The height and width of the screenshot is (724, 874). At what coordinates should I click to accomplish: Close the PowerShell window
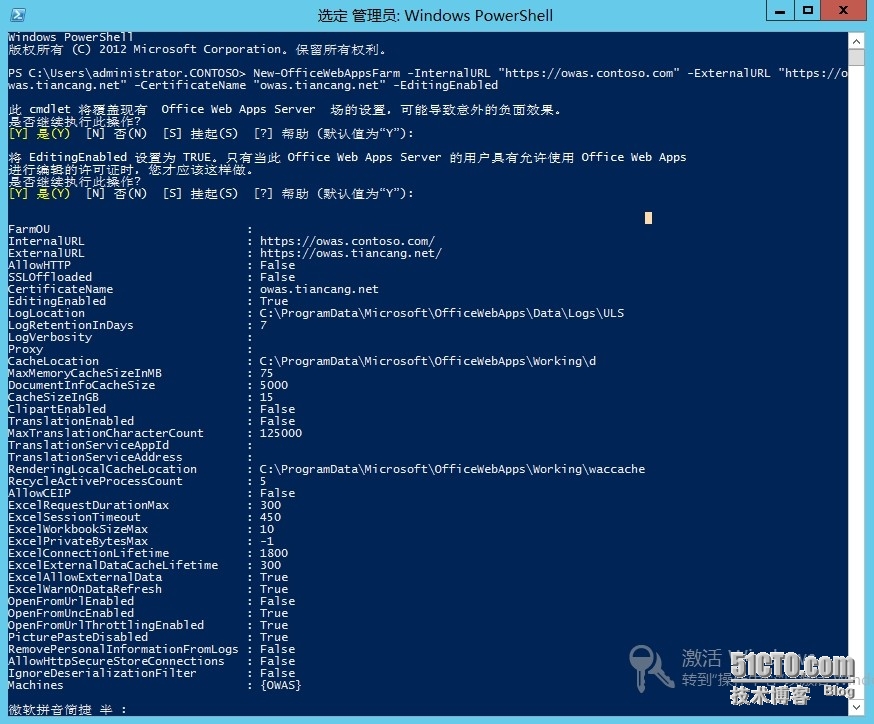(843, 11)
